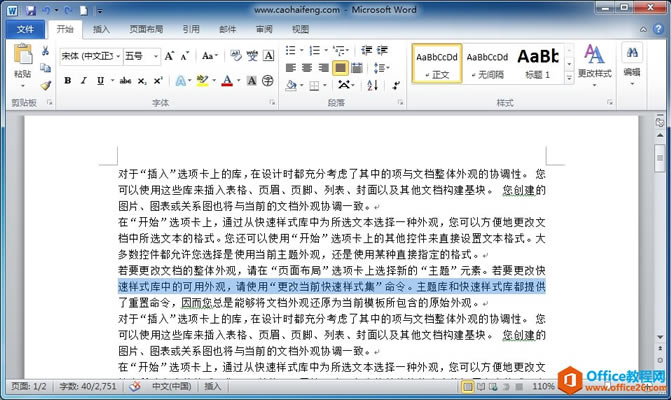
Task: Click the Paste clipboard icon
Action: (x=23, y=55)
